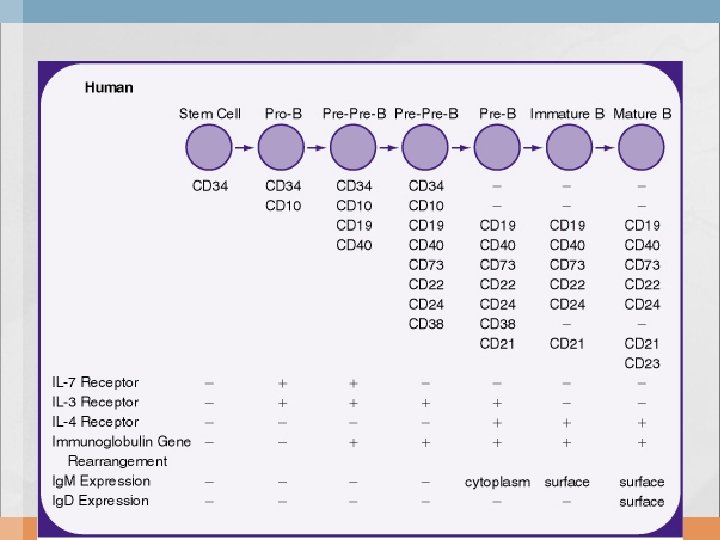Click CD19 under Pre-B
720x540 pixels.
[x=497, y=225]
